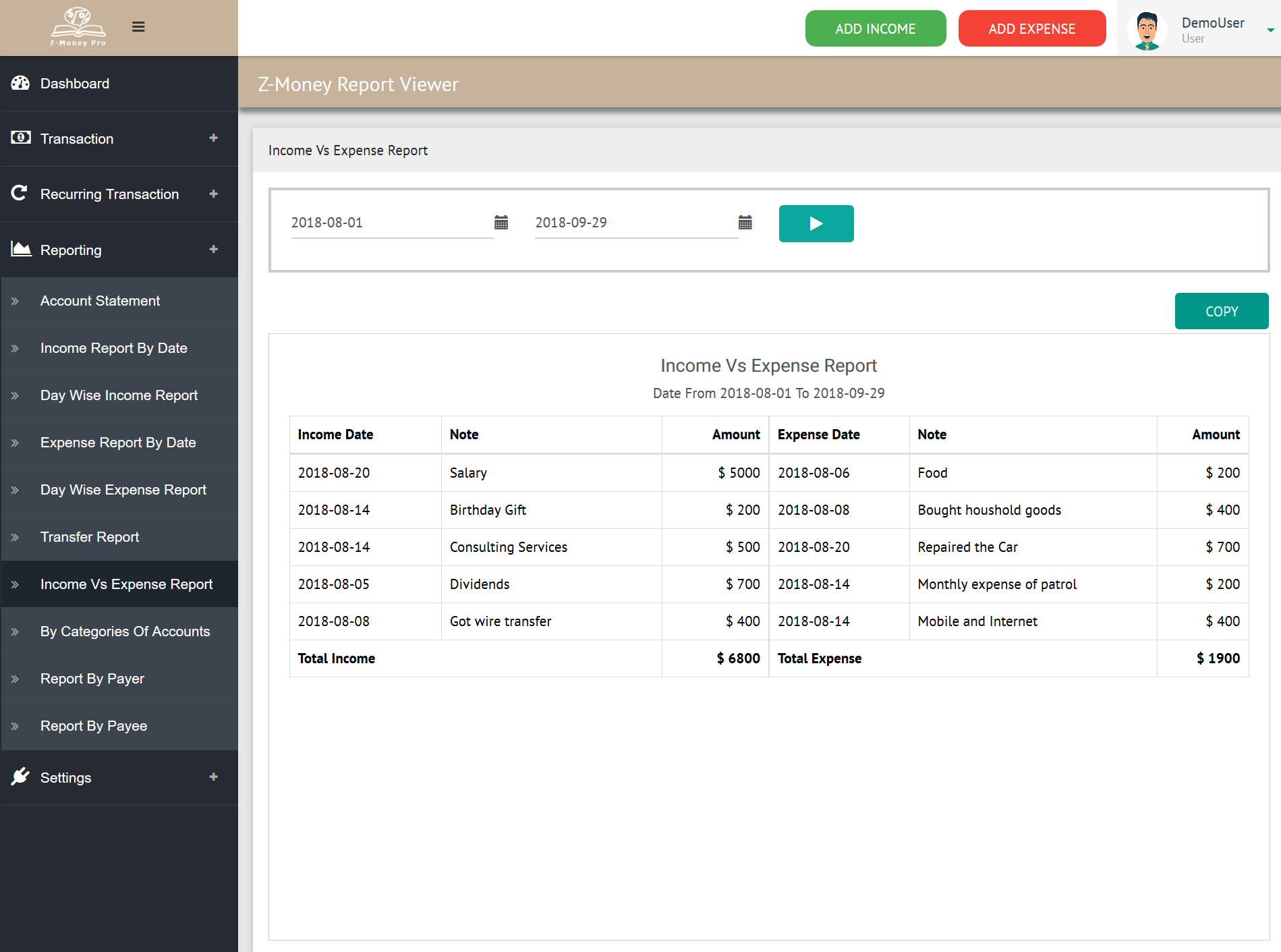1281x952 pixels.
Task: Select the Consulting Services cell
Action: pos(552,547)
